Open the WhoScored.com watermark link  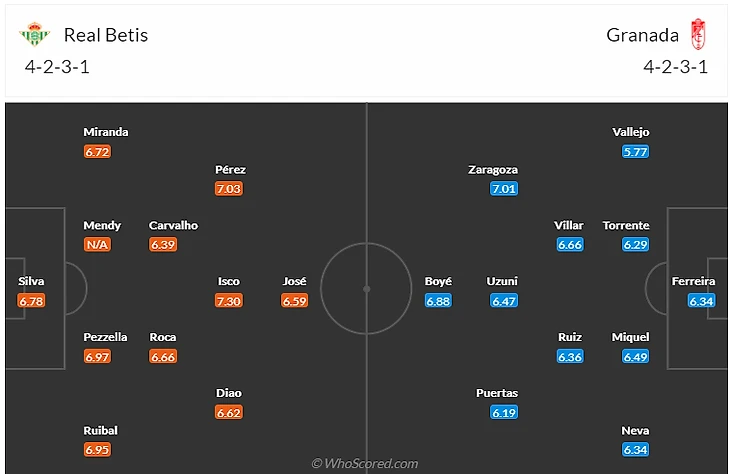pyautogui.click(x=364, y=463)
